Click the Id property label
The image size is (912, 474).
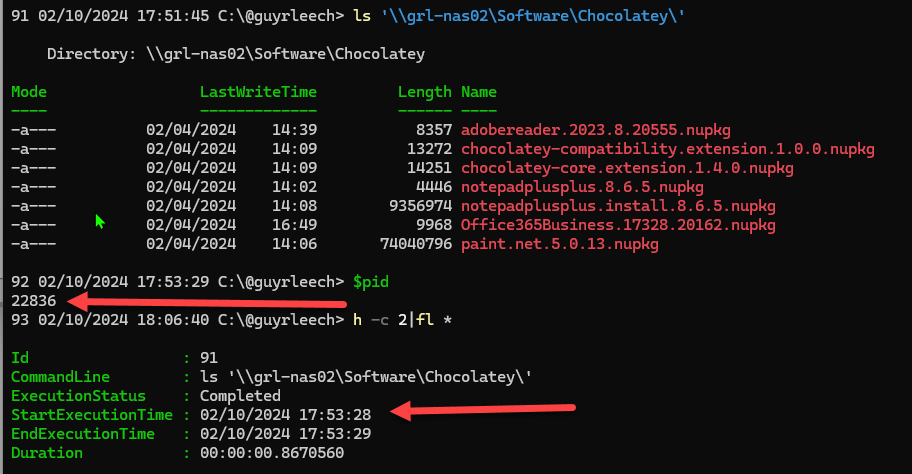(20, 358)
